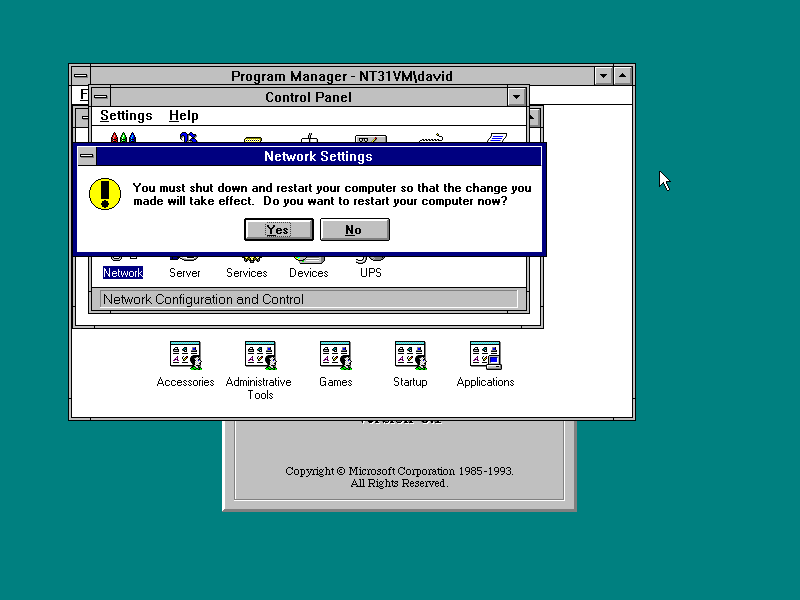The height and width of the screenshot is (600, 800).
Task: Open the Applications program group icon
Action: click(485, 355)
